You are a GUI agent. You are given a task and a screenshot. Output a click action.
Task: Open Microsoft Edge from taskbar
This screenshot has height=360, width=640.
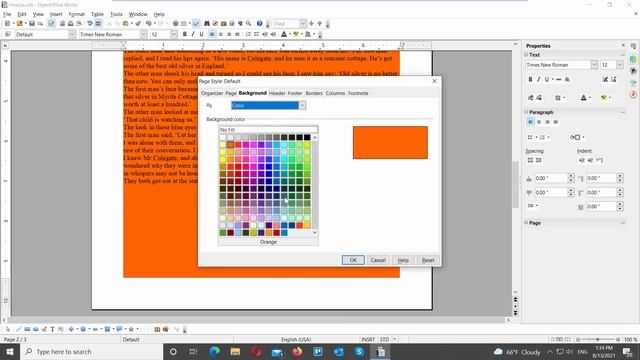pos(214,351)
